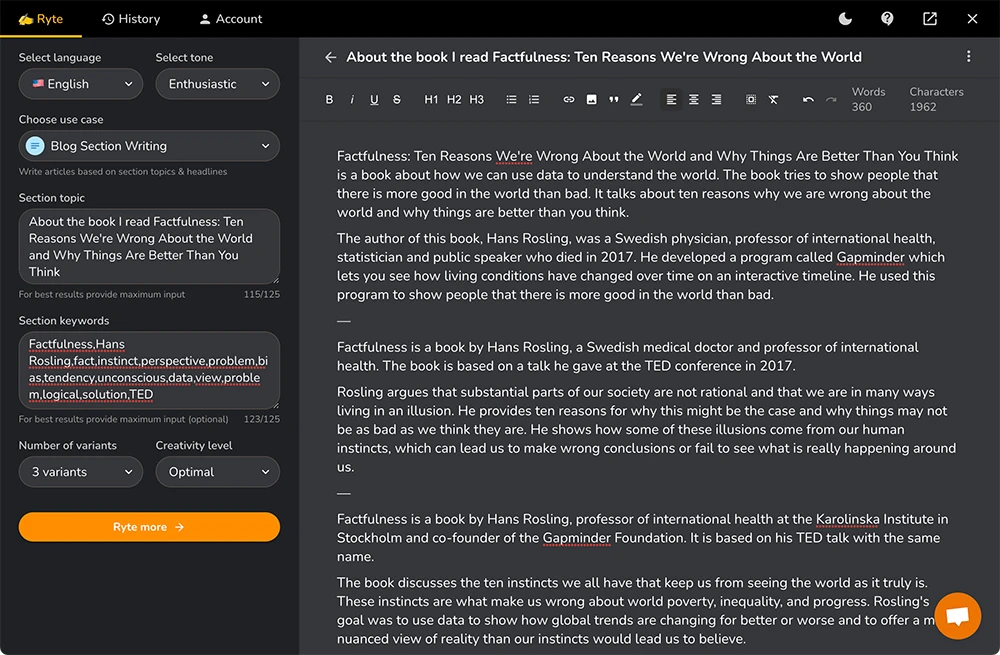Expand the Enthusiastic tone dropdown
The height and width of the screenshot is (655, 1000).
coord(217,84)
